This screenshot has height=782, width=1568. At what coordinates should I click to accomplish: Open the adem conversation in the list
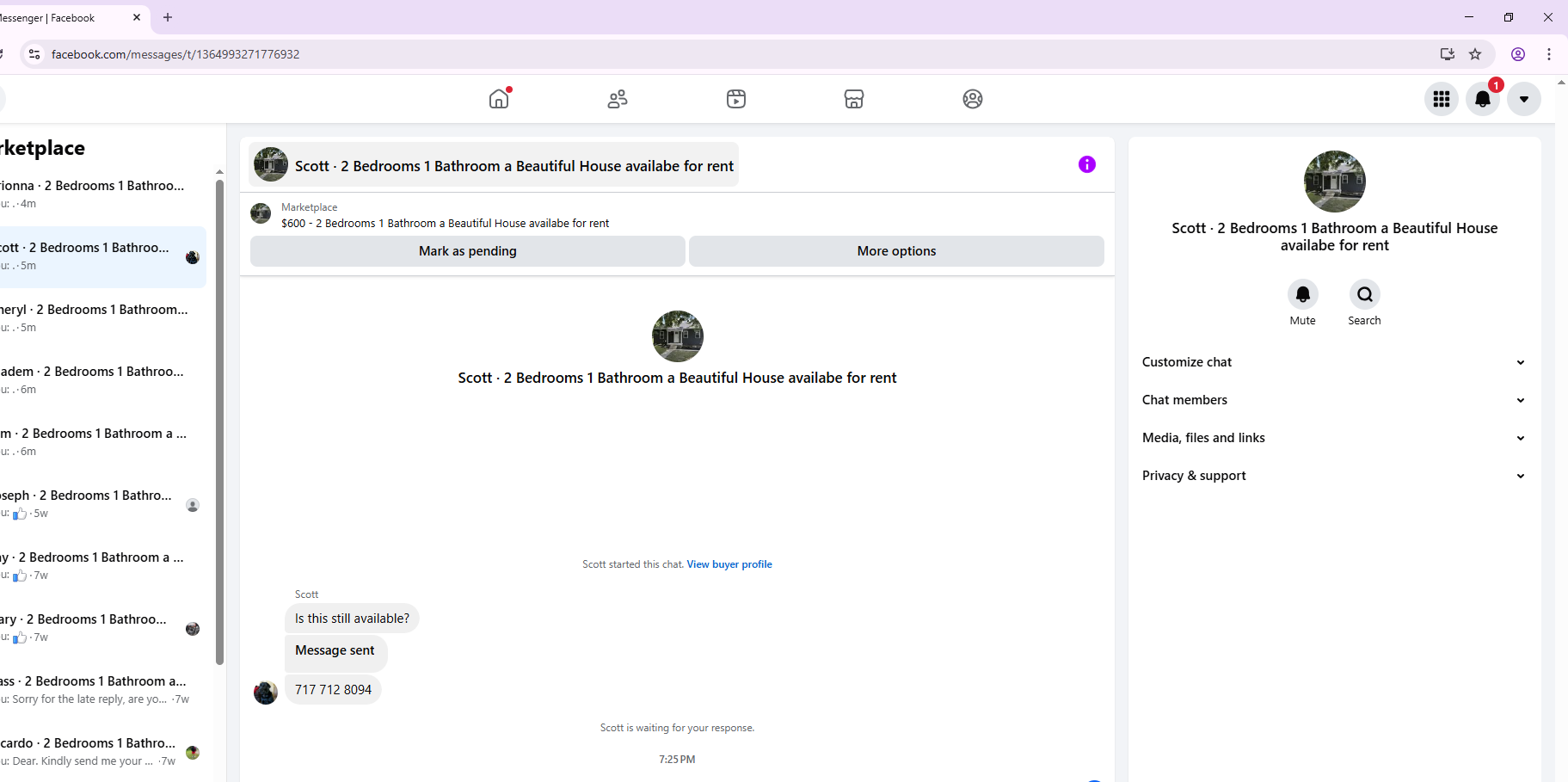coord(103,381)
